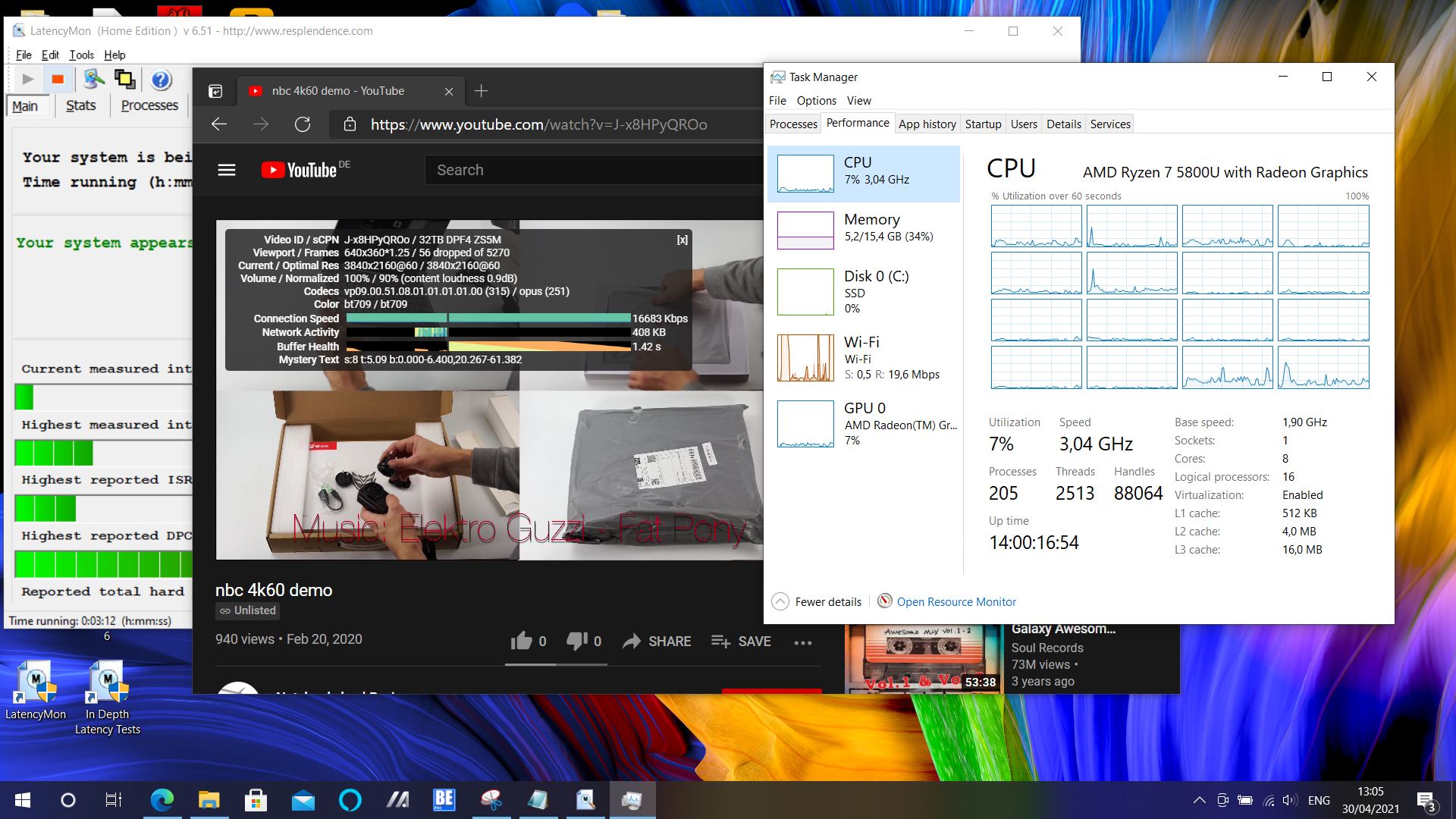Refresh the YouTube browser page
The width and height of the screenshot is (1456, 819).
(x=303, y=124)
